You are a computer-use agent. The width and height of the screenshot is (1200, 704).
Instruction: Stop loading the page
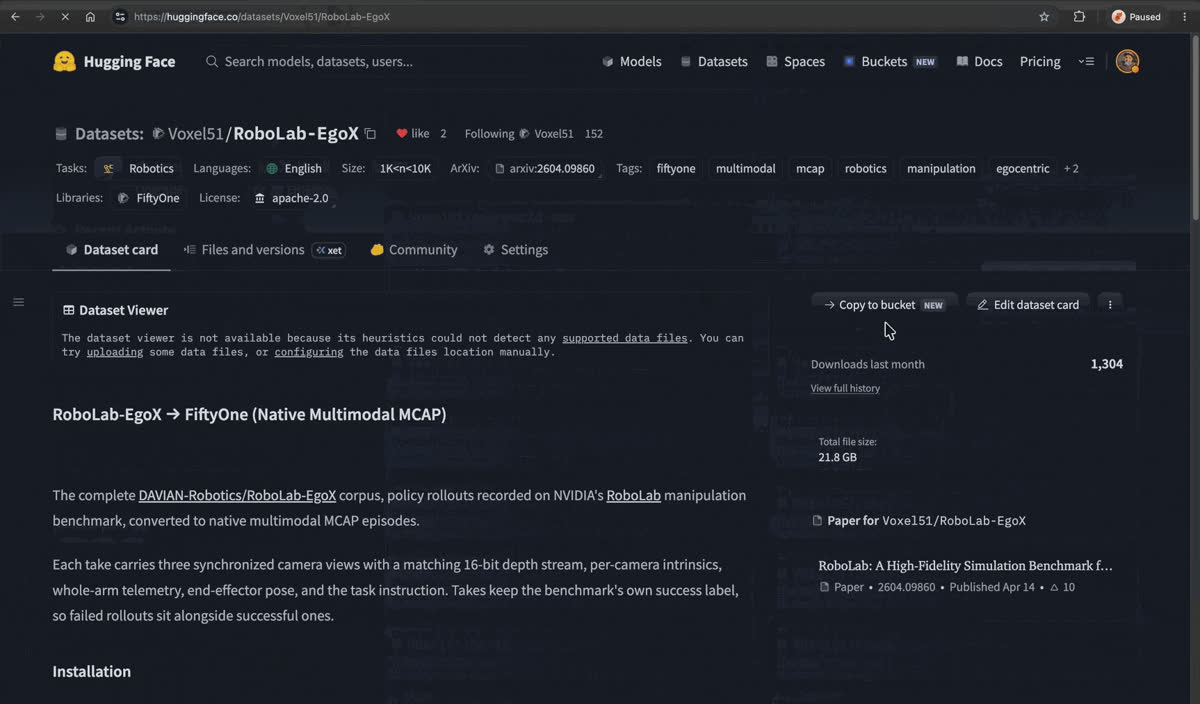coord(63,17)
